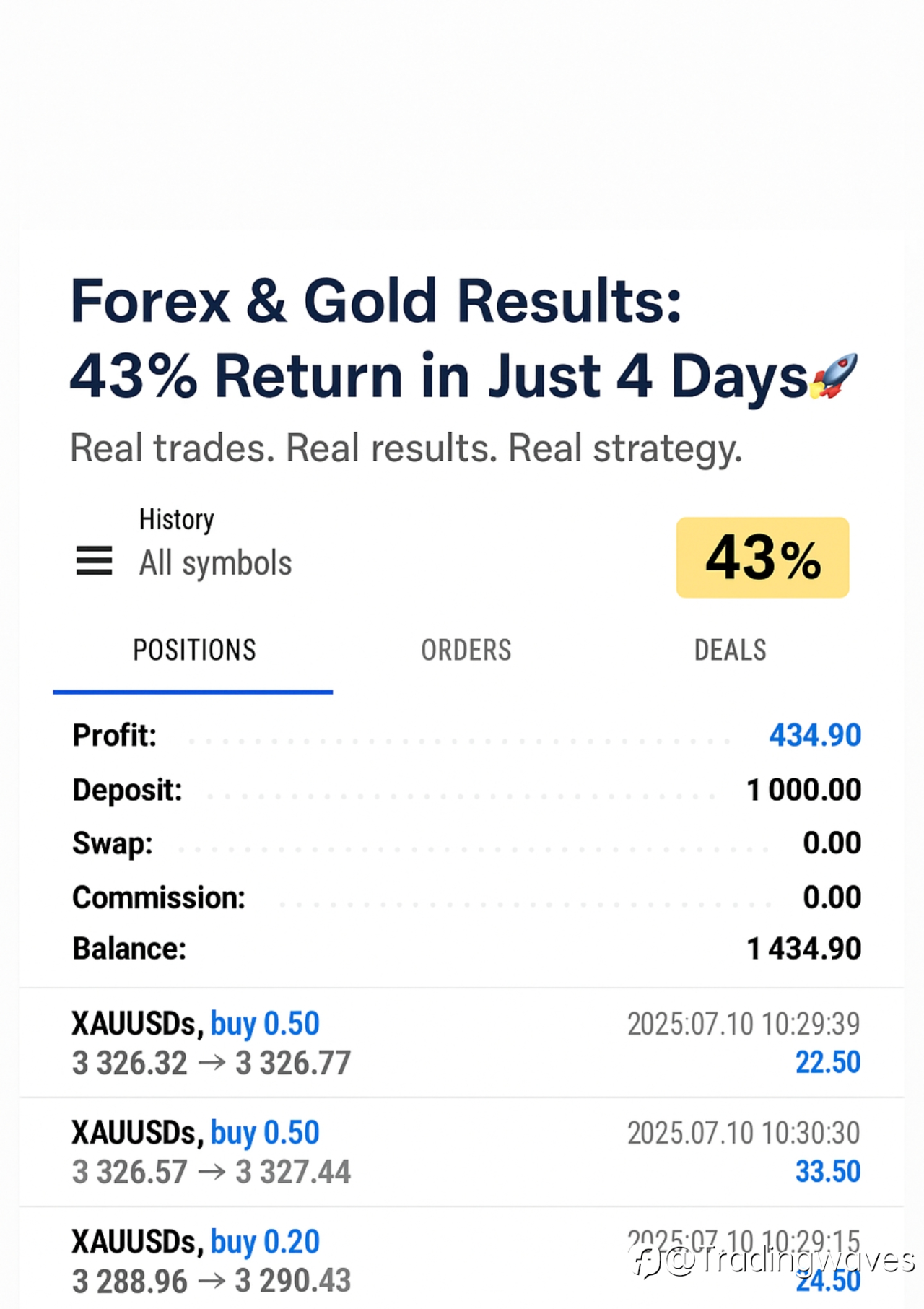Select the Deposit row label
This screenshot has height=1309, width=924.
pos(127,790)
